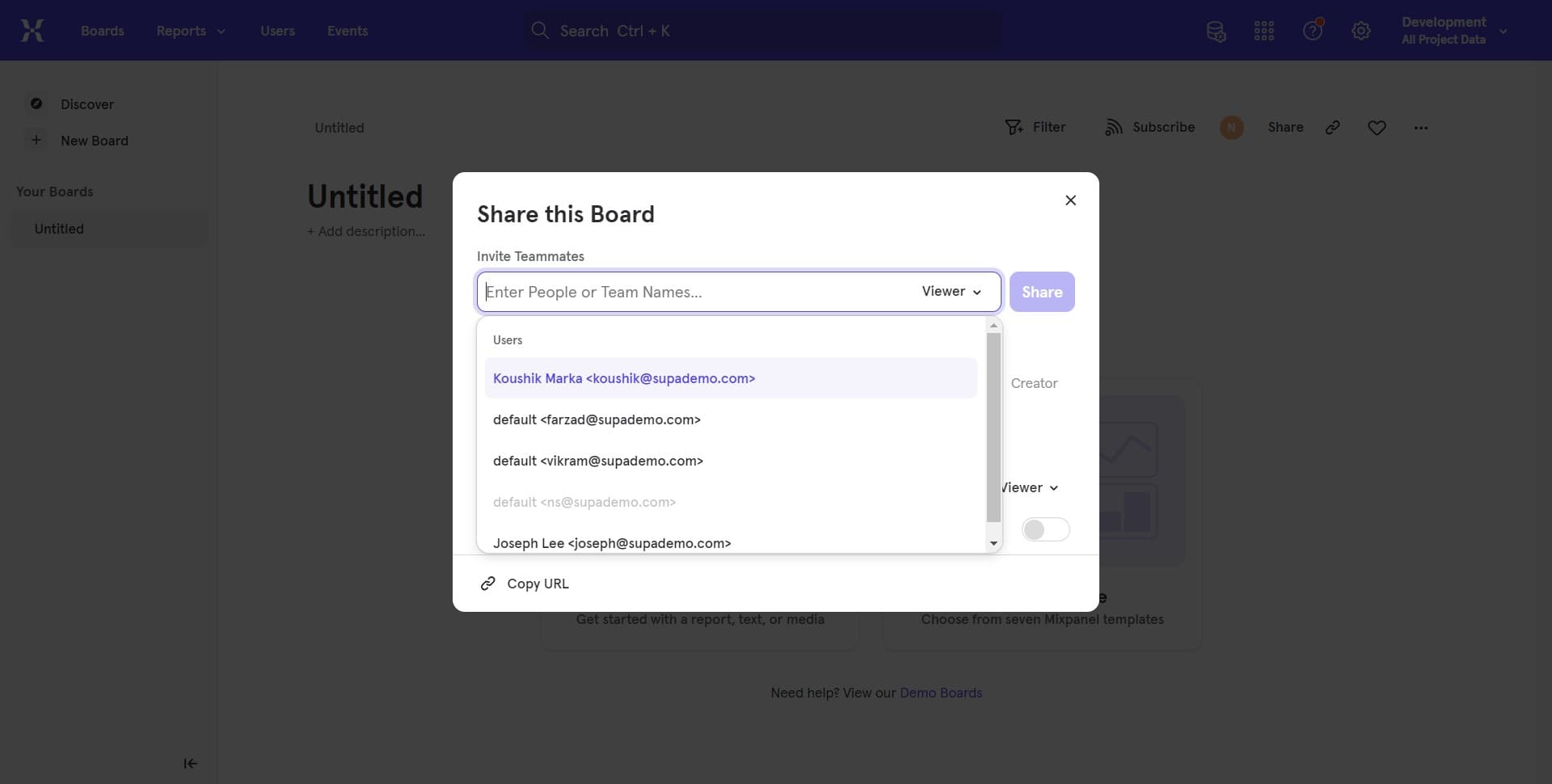Open the apps grid icon in top bar

click(x=1263, y=30)
